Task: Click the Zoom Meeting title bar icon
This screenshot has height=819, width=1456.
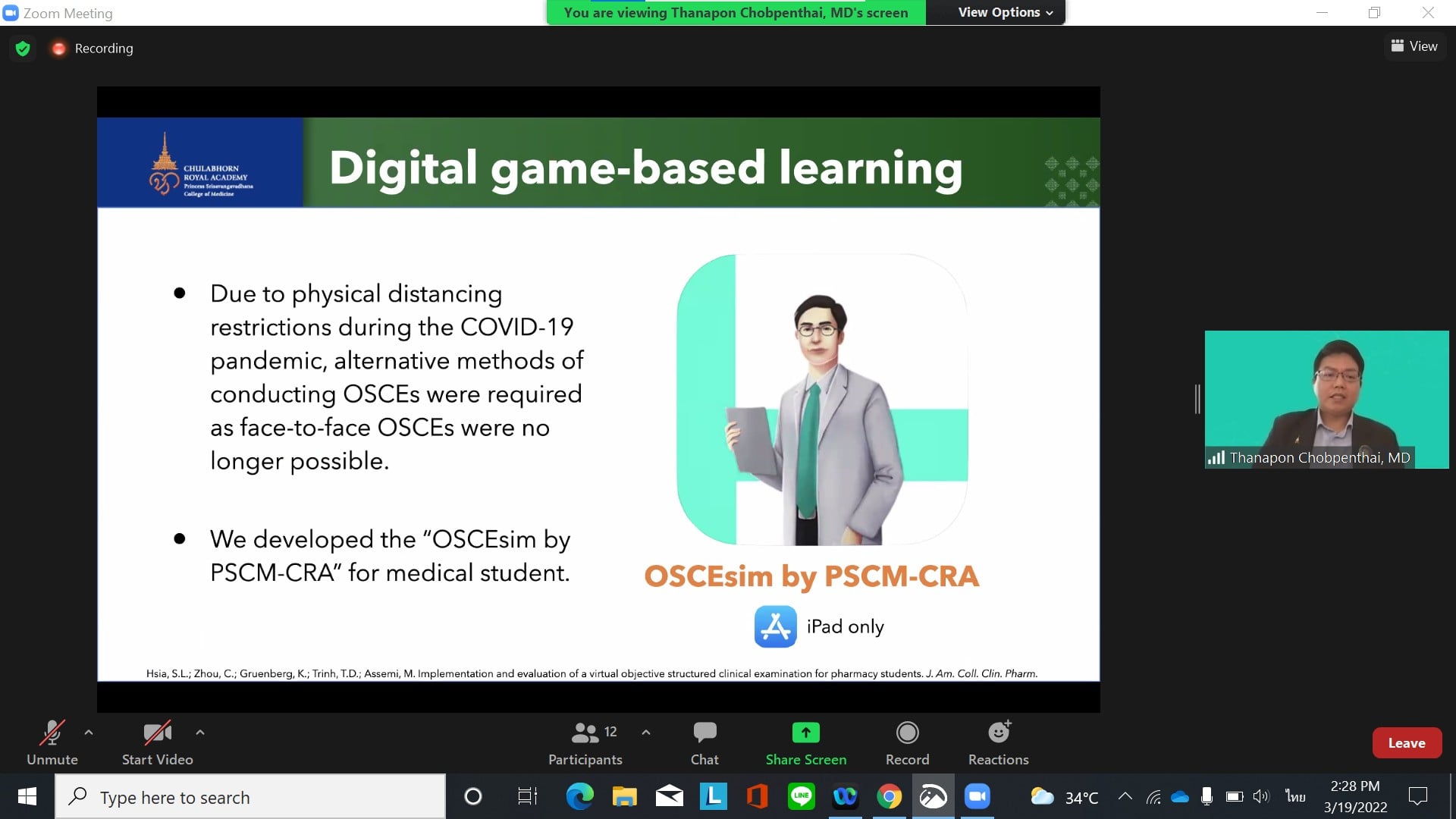Action: (11, 13)
